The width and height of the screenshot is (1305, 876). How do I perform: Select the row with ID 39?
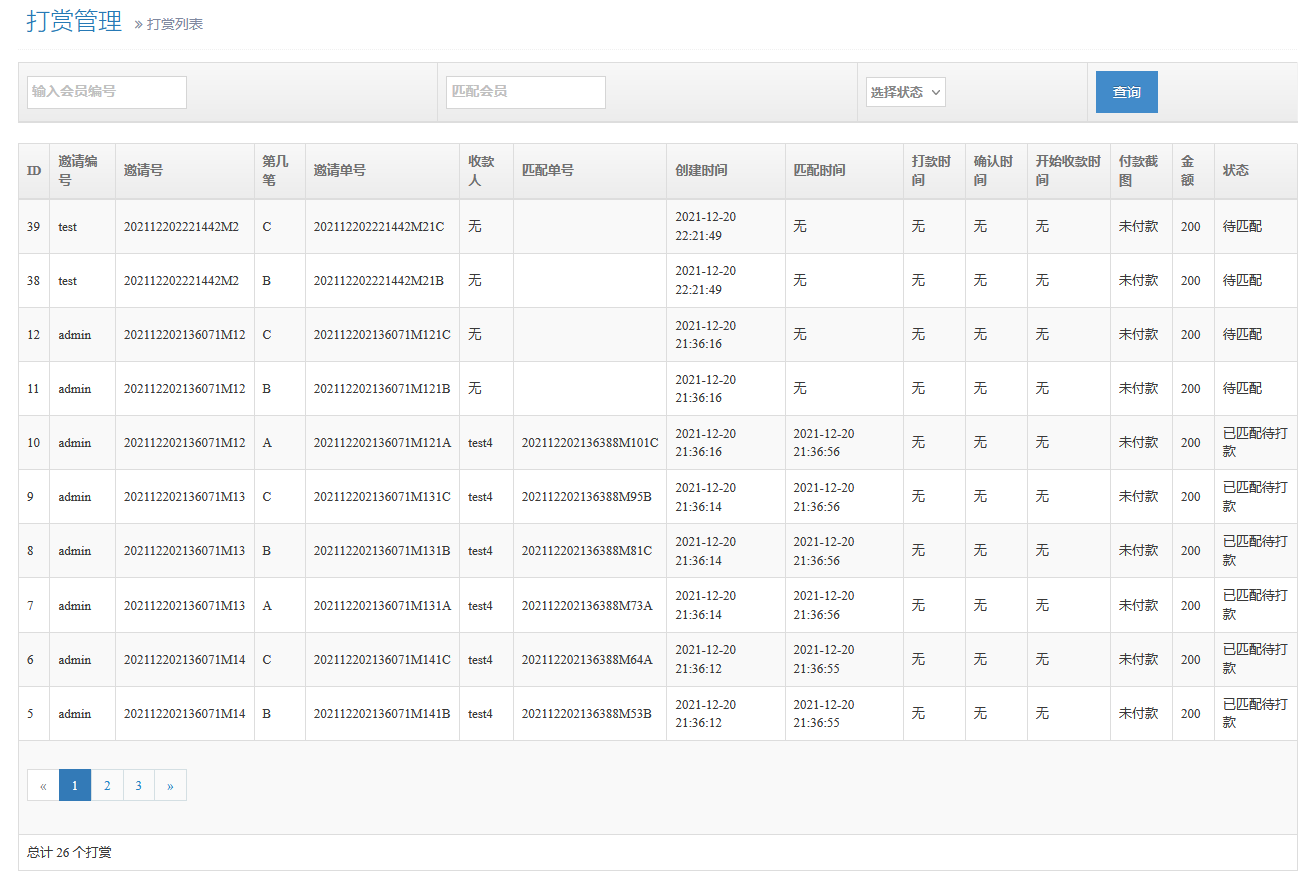[34, 227]
